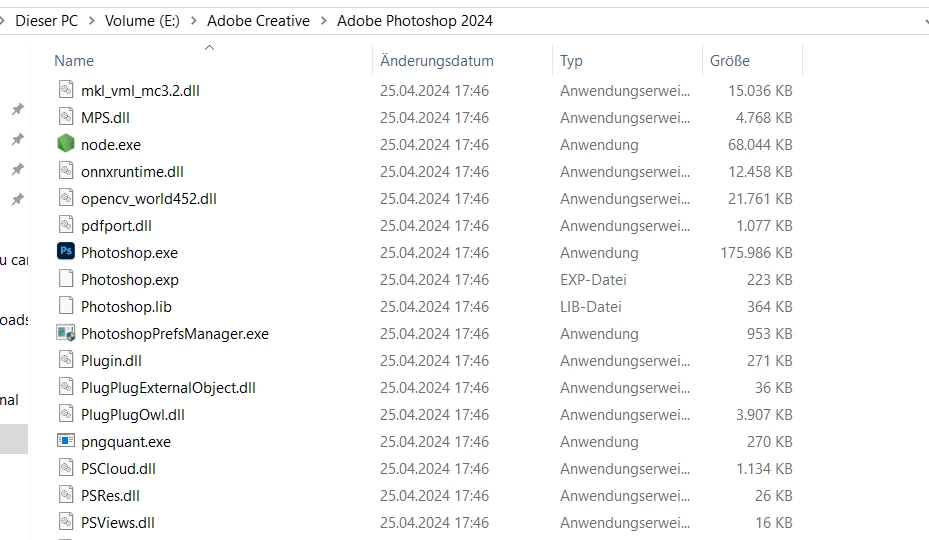Select file name Photoshop.exp
The image size is (929, 540).
(x=130, y=280)
